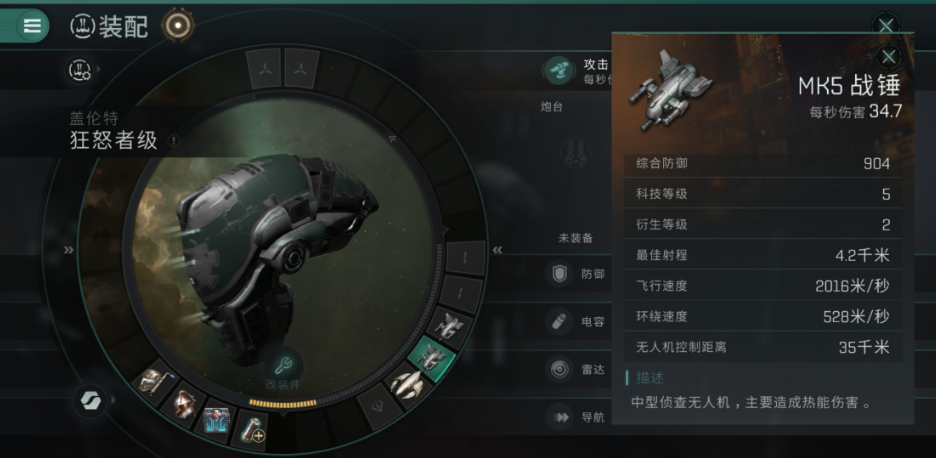Click the 导航 navigation icon
This screenshot has height=458, width=936.
tap(559, 417)
